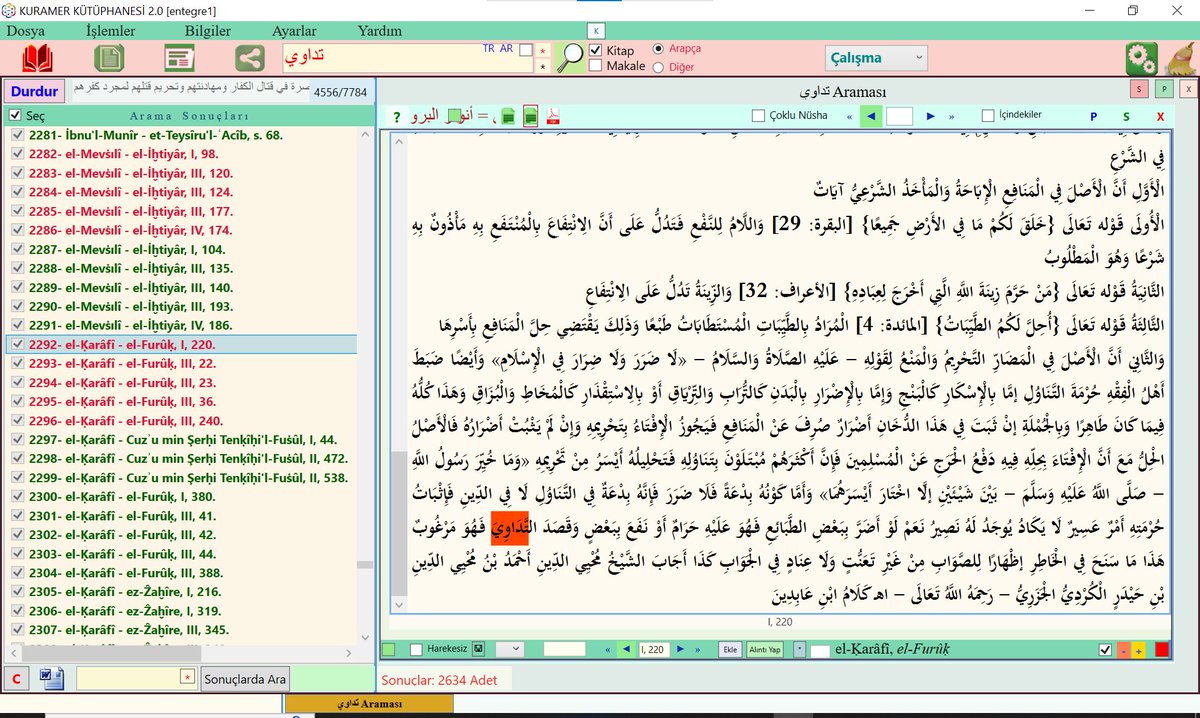
Task: Click the red-bordered green book icon
Action: (x=531, y=115)
